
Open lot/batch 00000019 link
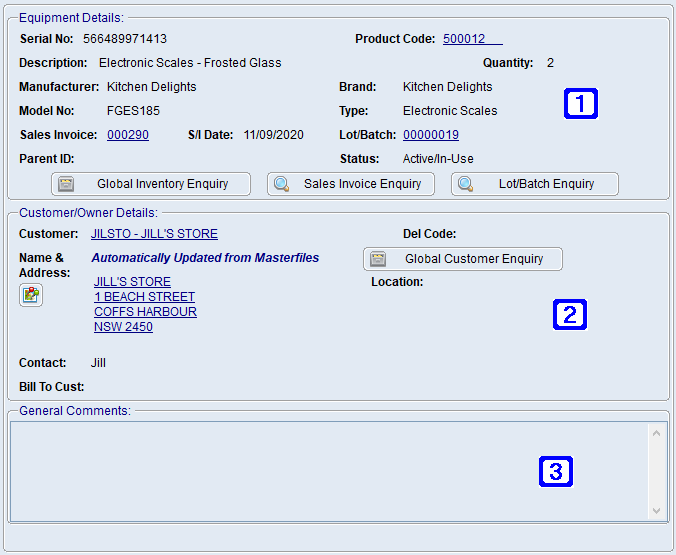431,135
